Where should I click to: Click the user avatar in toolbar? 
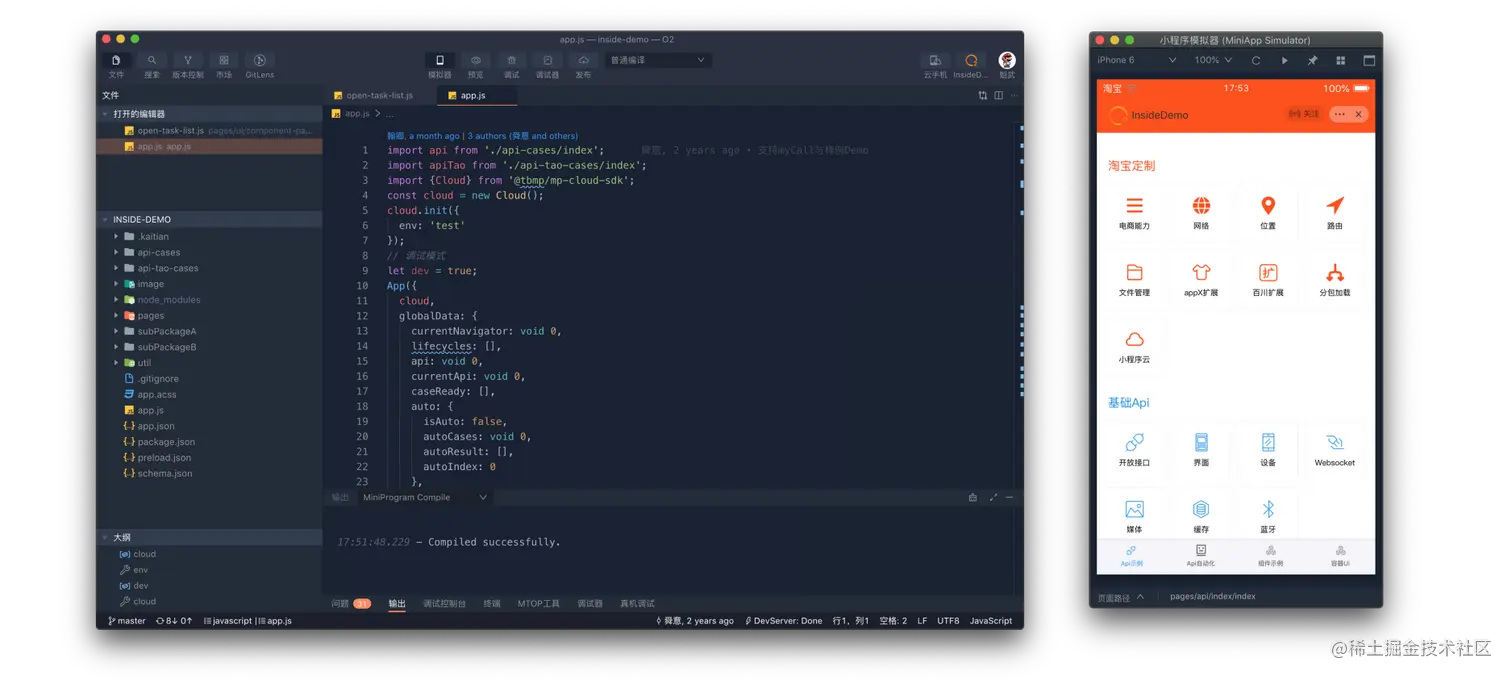[x=1007, y=60]
